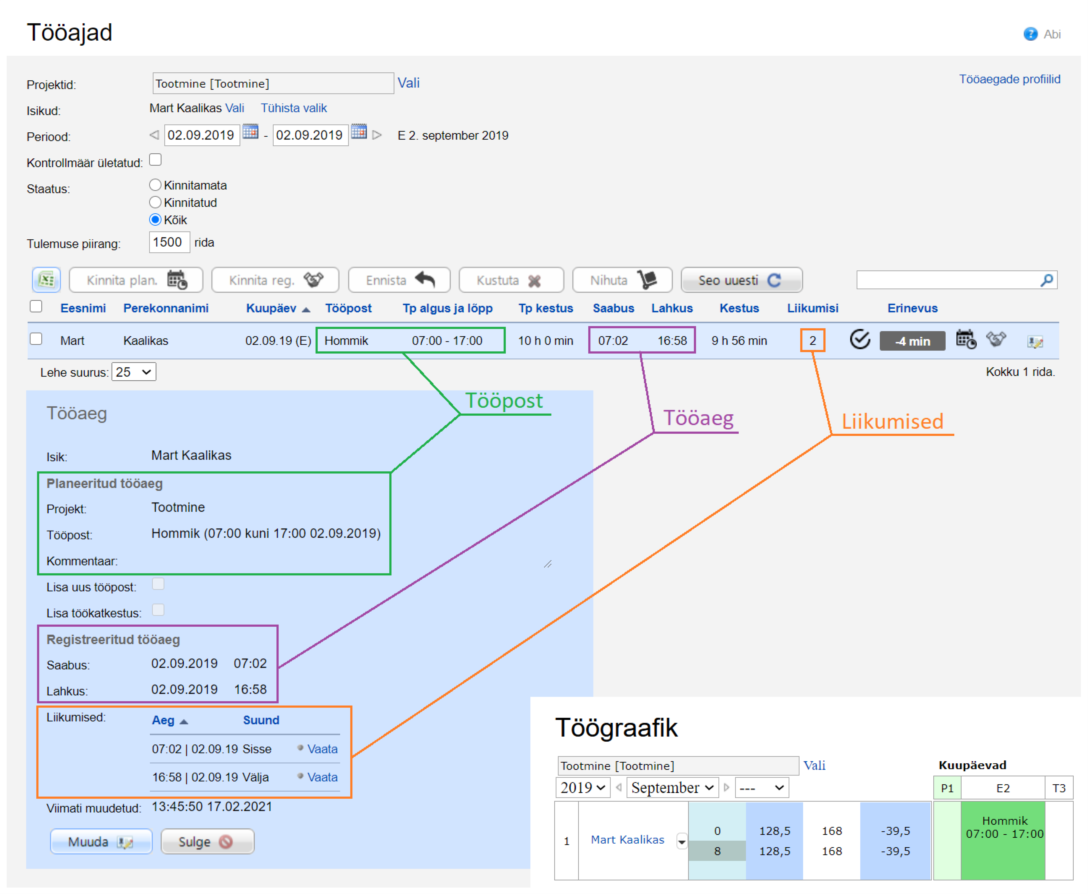Image resolution: width=1088 pixels, height=894 pixels.
Task: Click the edit icon at end of Mart's row
Action: (x=1035, y=341)
